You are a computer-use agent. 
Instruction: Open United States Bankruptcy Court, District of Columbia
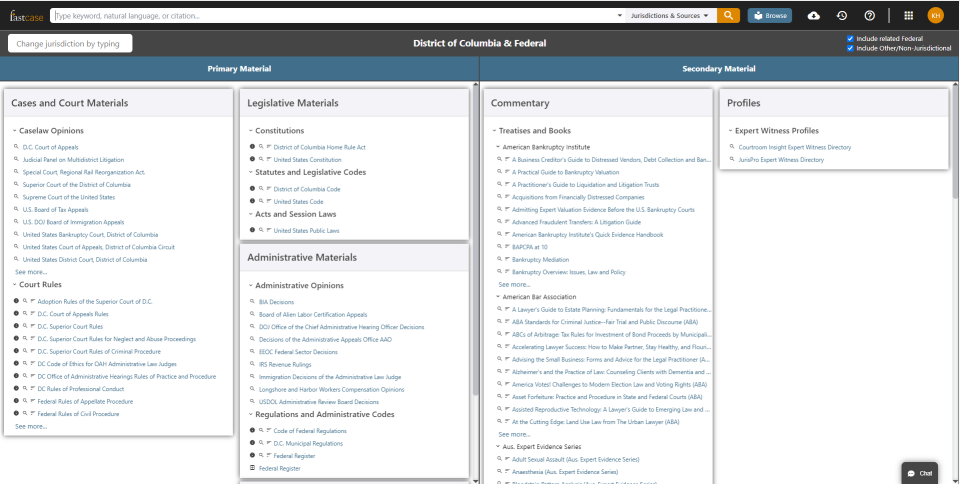click(91, 234)
